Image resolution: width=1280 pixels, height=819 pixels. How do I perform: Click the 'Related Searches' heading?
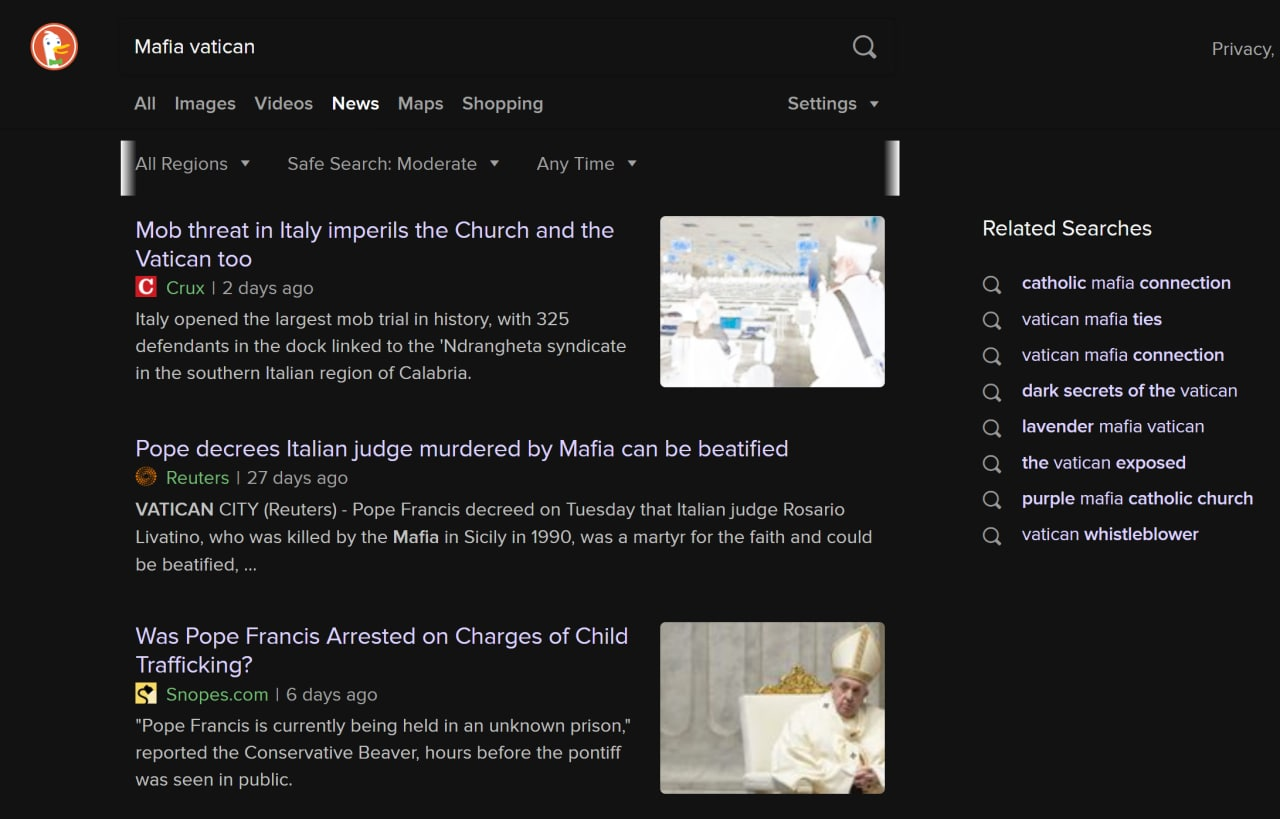click(1067, 228)
